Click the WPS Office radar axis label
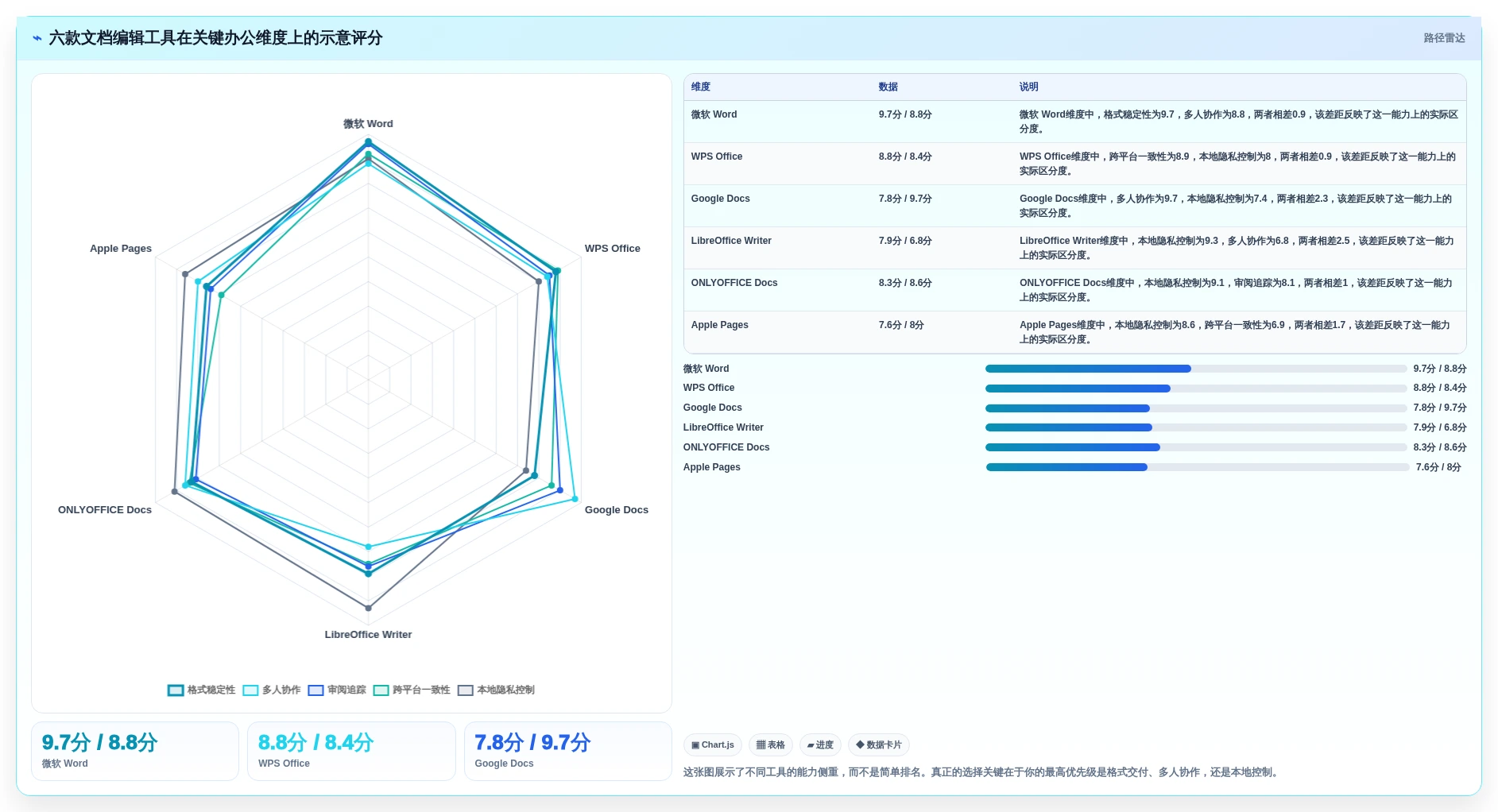Image resolution: width=1498 pixels, height=812 pixels. pos(612,249)
